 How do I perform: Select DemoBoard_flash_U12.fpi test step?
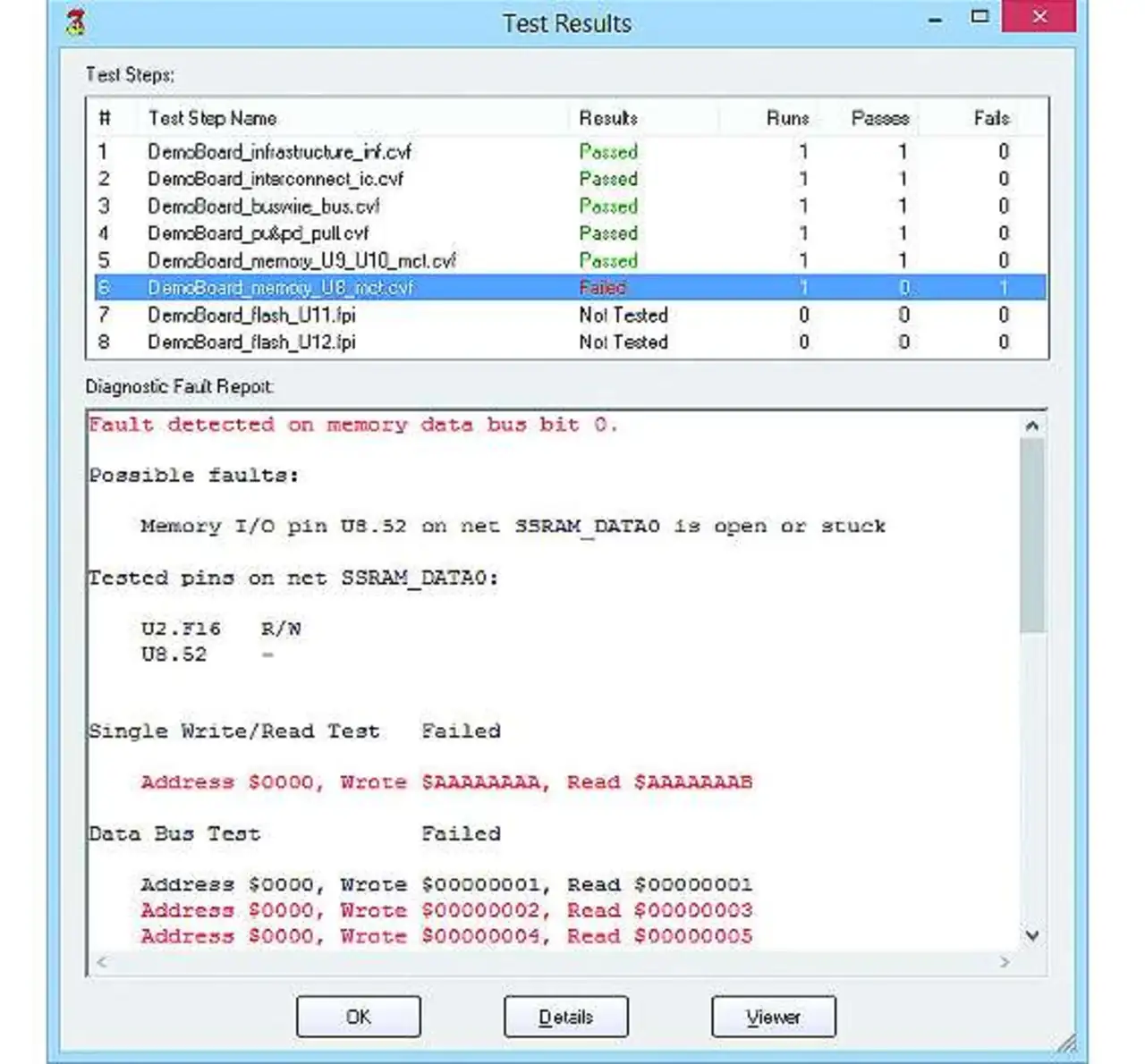coord(251,342)
